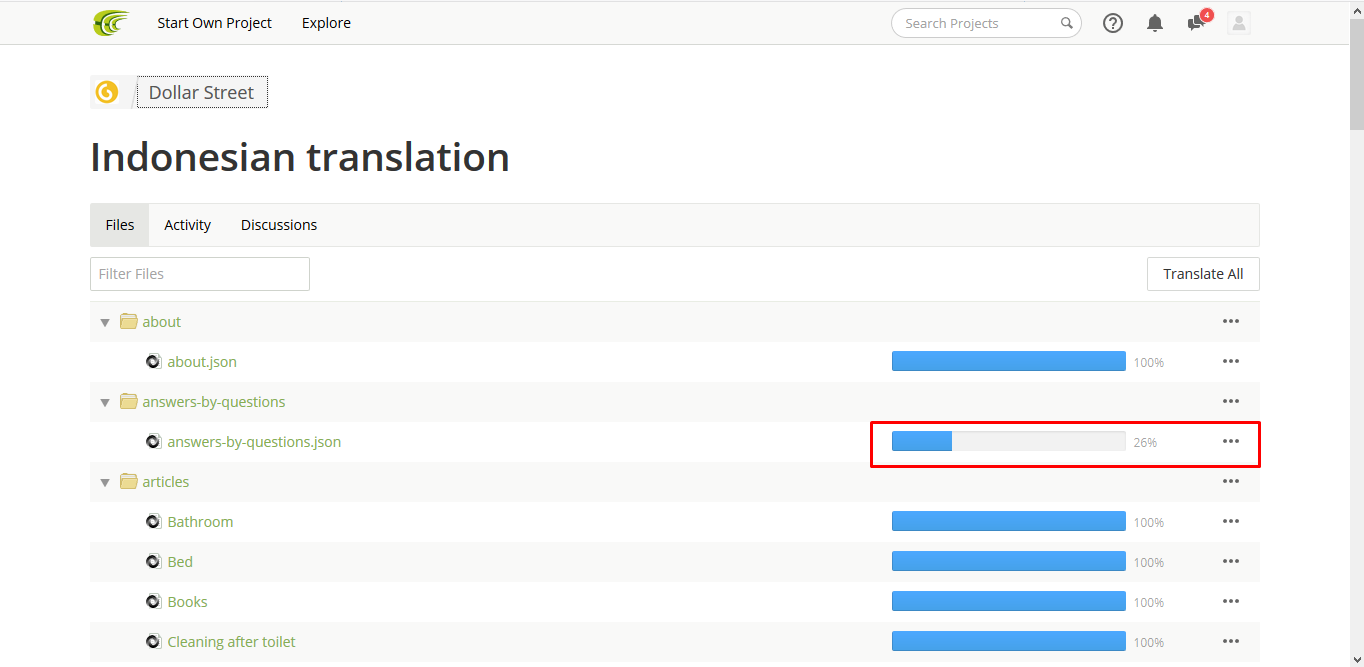Image resolution: width=1364 pixels, height=667 pixels.
Task: Open more options for about folder
Action: click(1231, 322)
